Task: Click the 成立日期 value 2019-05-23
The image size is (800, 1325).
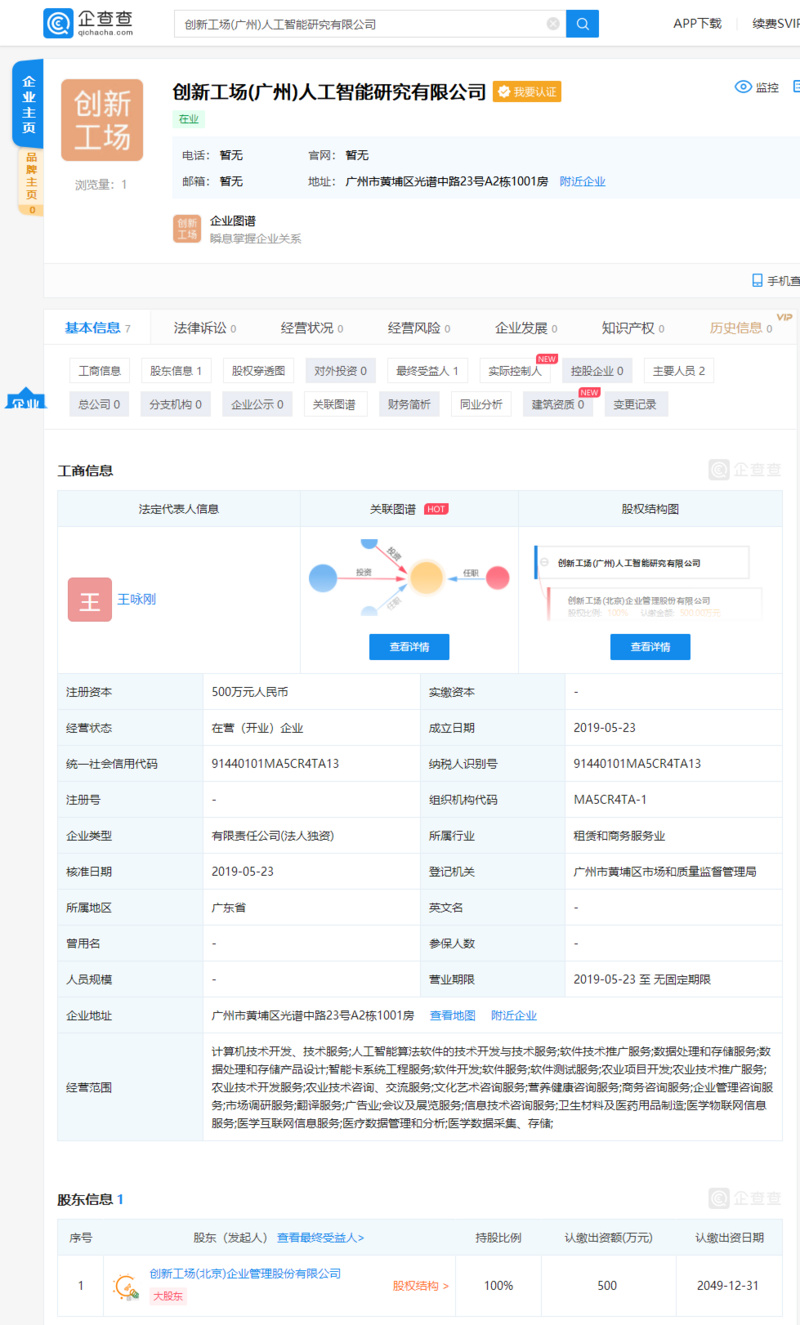Action: pos(605,727)
